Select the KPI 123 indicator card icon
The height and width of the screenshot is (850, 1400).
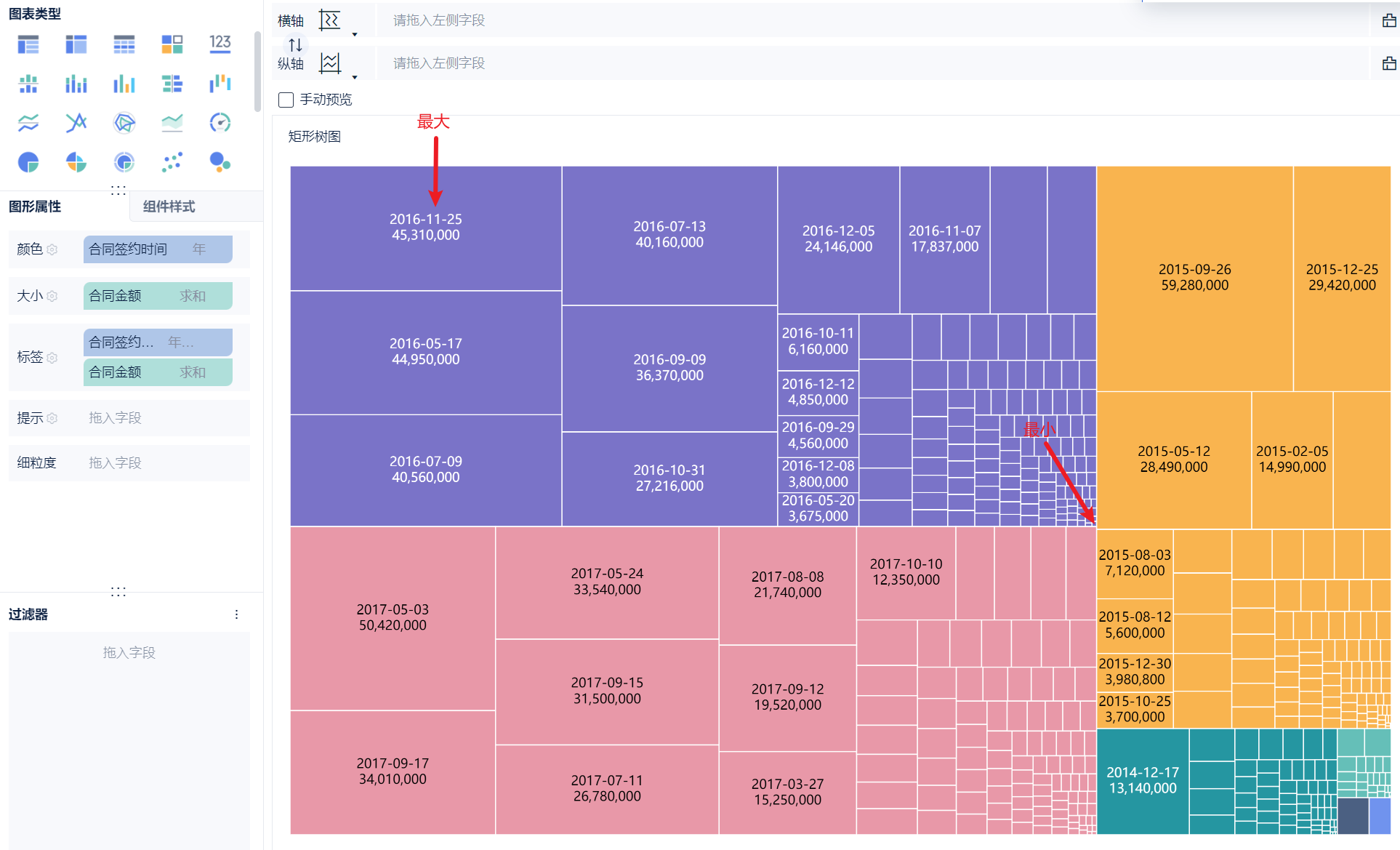[x=220, y=44]
